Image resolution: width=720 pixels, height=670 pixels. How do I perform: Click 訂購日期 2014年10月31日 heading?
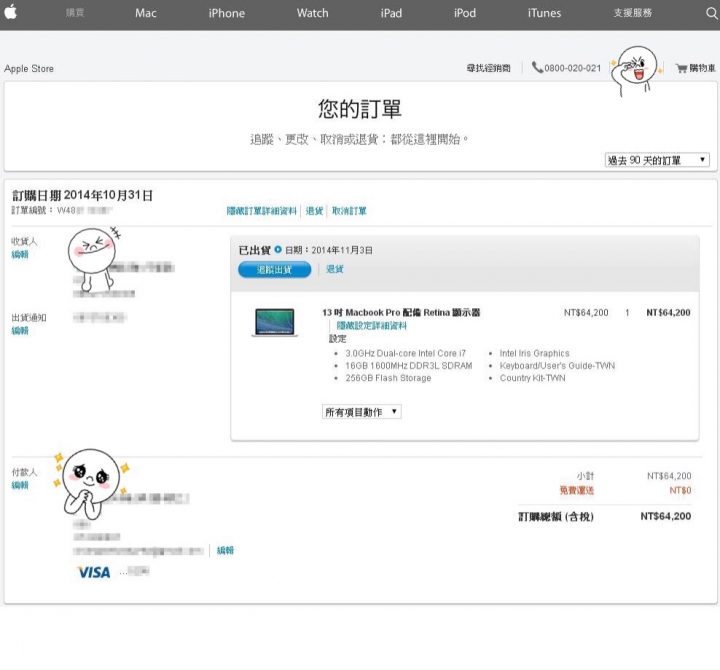click(82, 195)
